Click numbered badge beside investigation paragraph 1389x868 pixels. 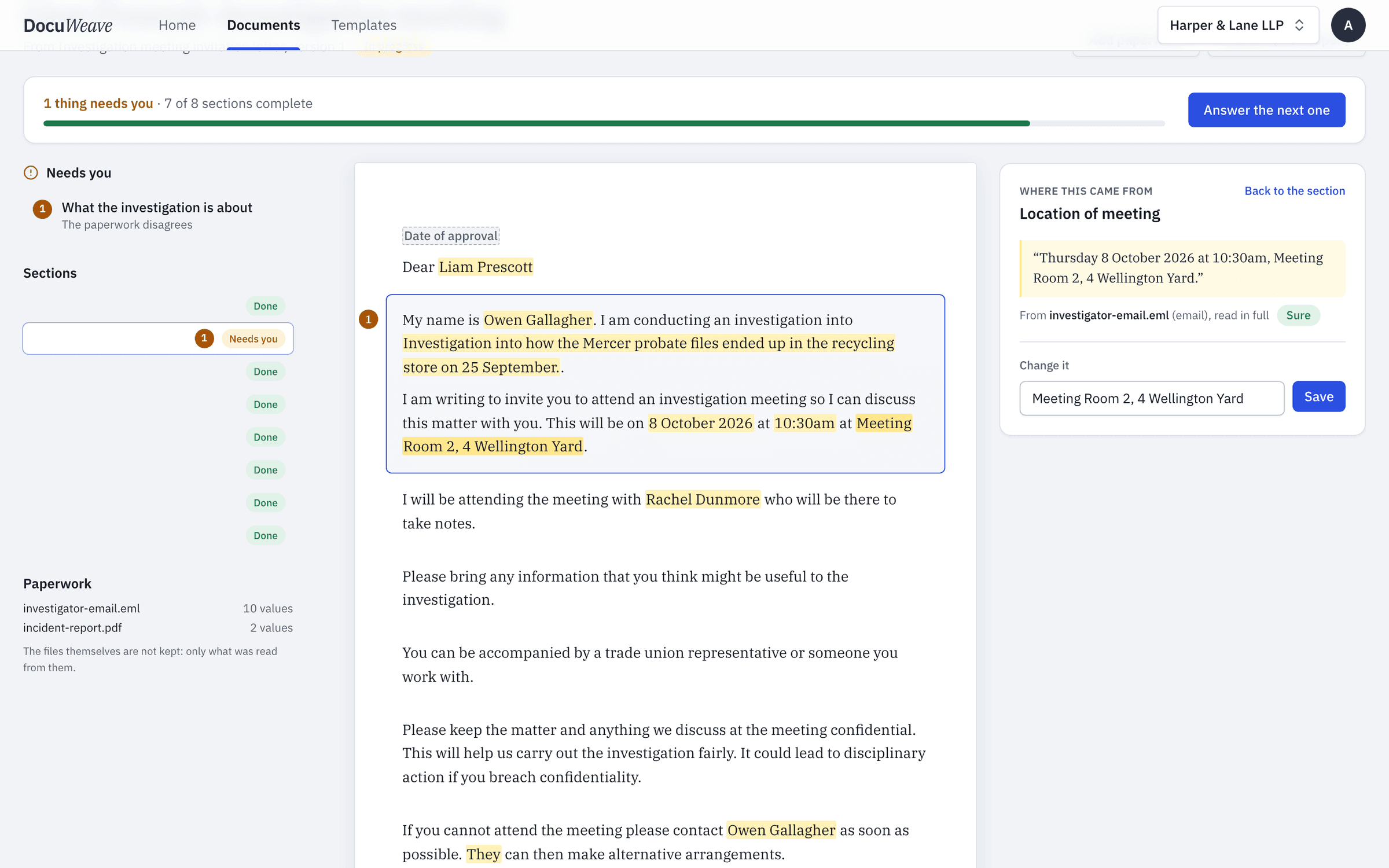point(368,319)
